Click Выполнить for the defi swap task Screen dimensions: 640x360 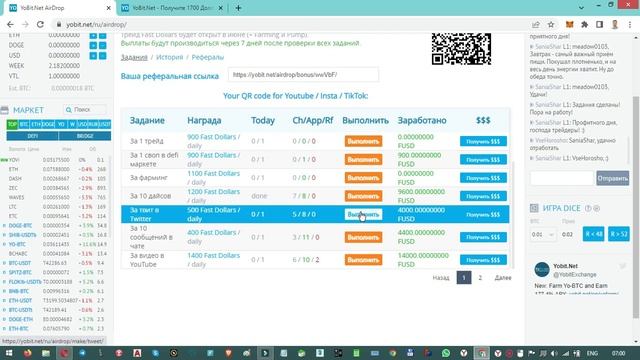pyautogui.click(x=363, y=160)
